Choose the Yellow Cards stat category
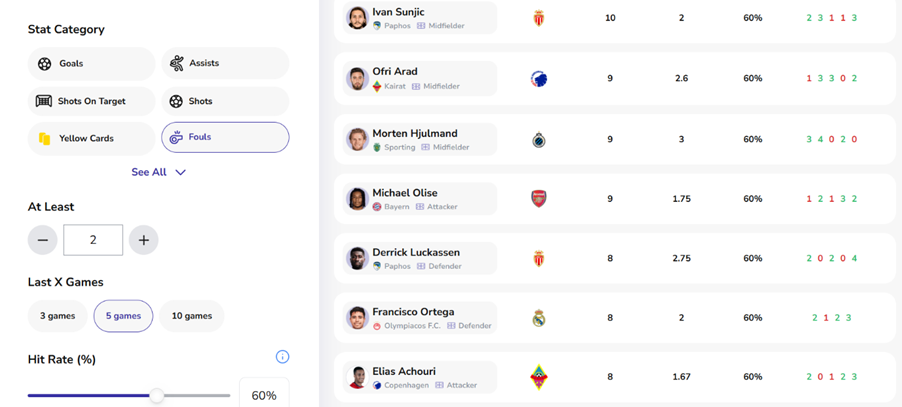The image size is (902, 407). (91, 138)
